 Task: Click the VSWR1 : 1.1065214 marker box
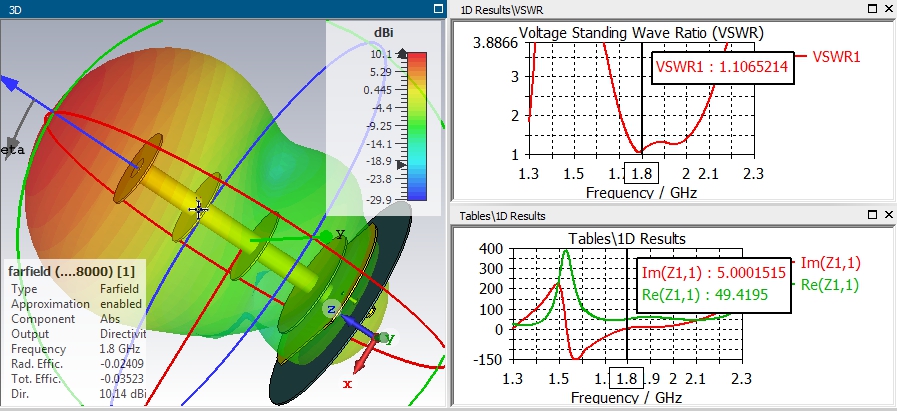(x=722, y=66)
